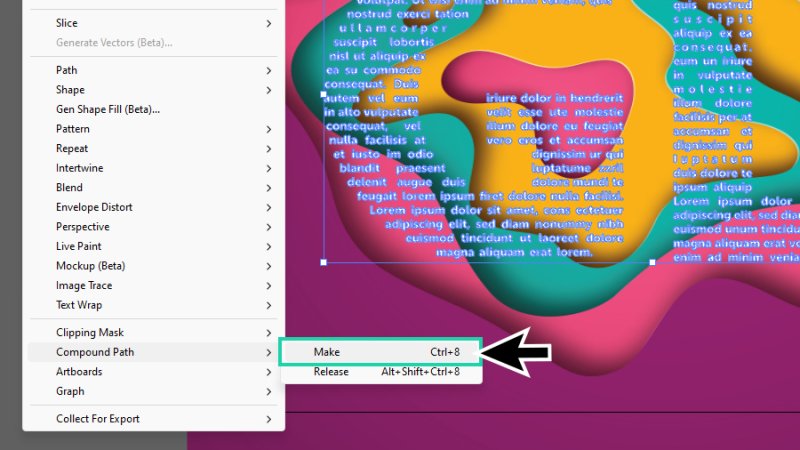Open the Shape submenu
800x450 pixels.
[x=154, y=90]
